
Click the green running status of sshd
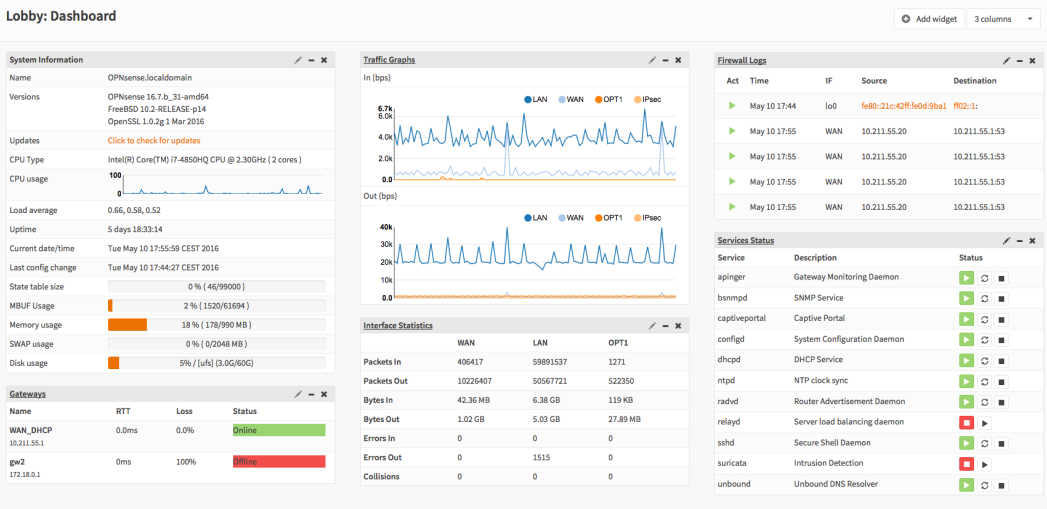pyautogui.click(x=966, y=443)
